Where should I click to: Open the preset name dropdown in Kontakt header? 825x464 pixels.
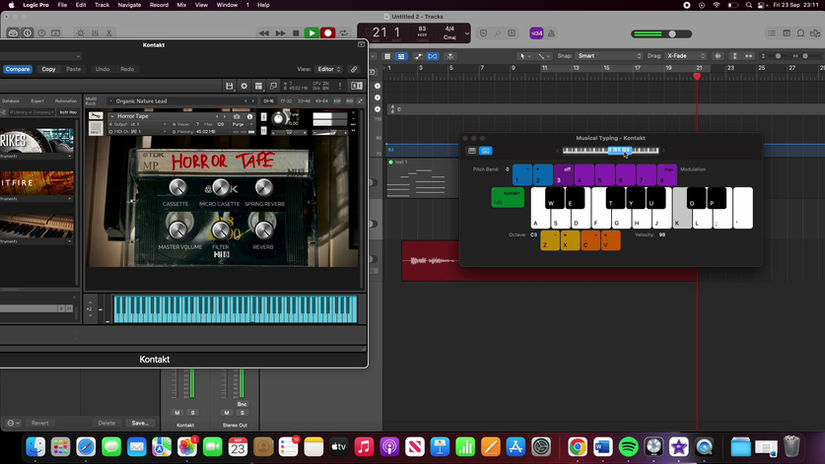41,56
